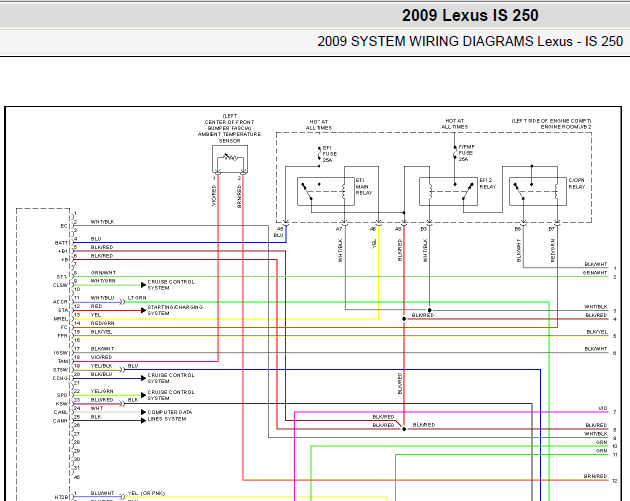Click the CANH terminal label
The image size is (630, 501).
tap(60, 421)
